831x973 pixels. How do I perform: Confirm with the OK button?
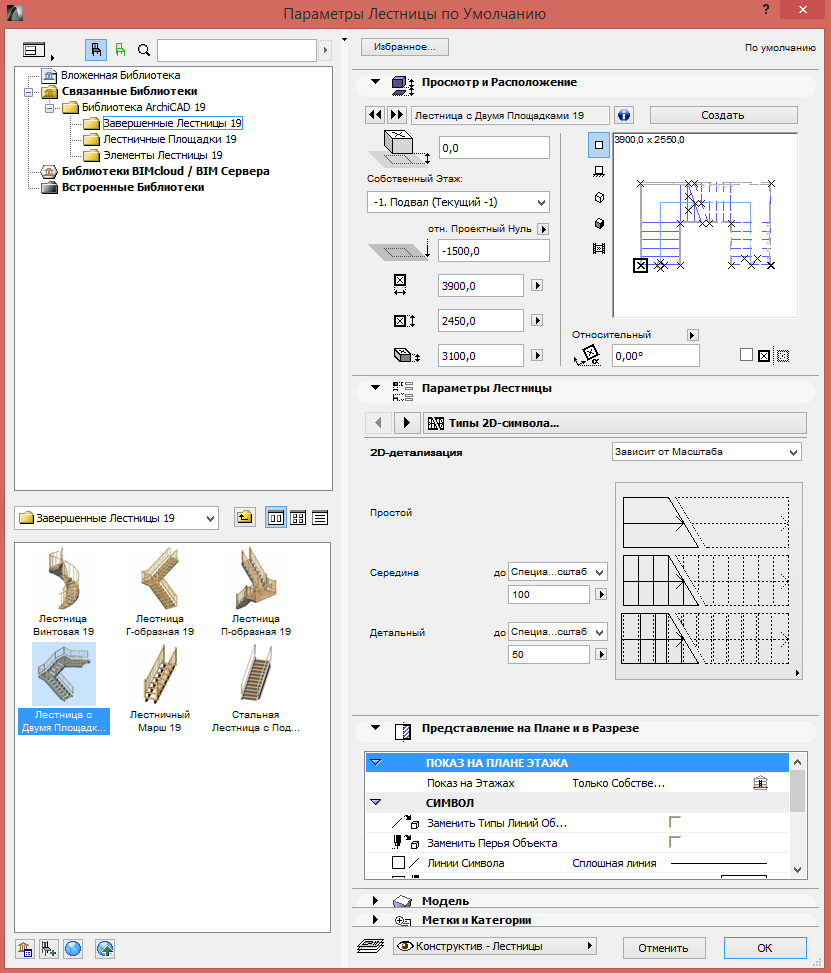(x=765, y=948)
